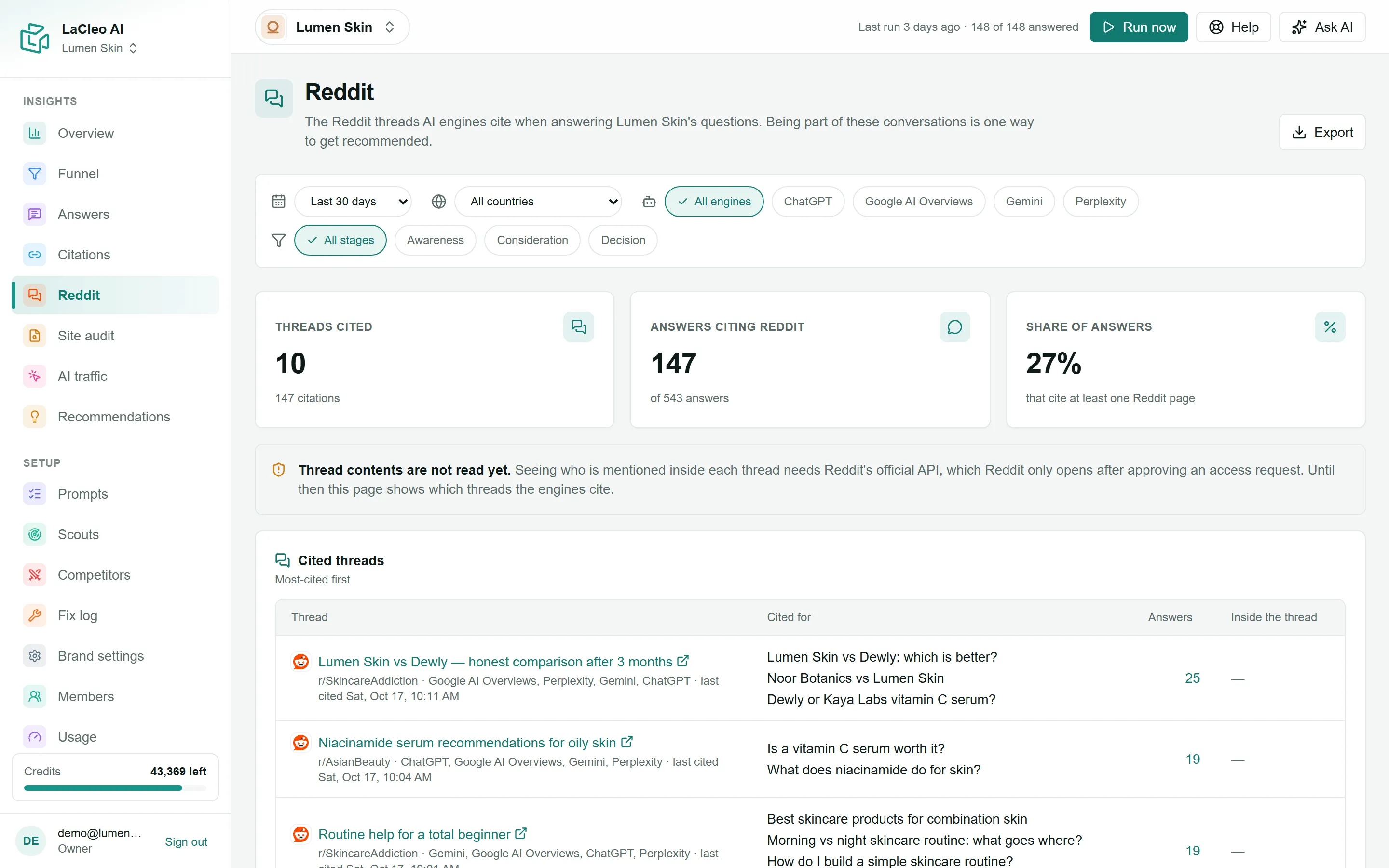Toggle the Gemini engine filter
Image resolution: width=1389 pixels, height=868 pixels.
click(1023, 202)
